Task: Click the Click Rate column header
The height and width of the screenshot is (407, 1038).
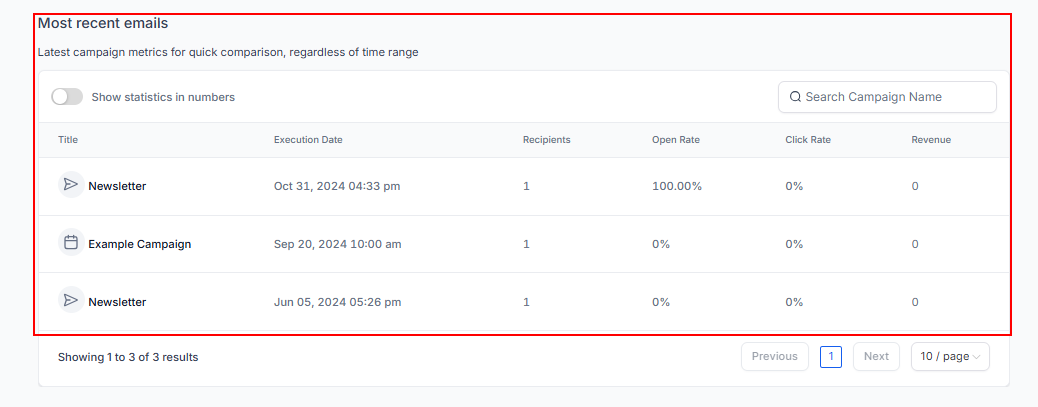Action: (x=807, y=140)
